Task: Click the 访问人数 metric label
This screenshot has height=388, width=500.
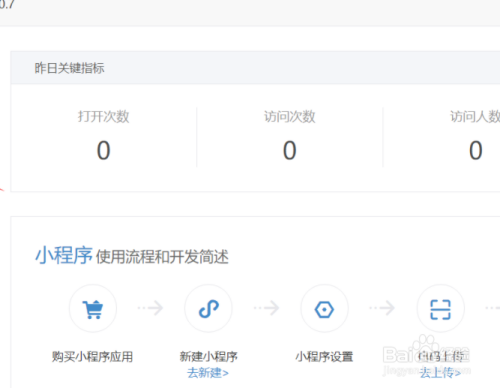Action: pos(475,116)
